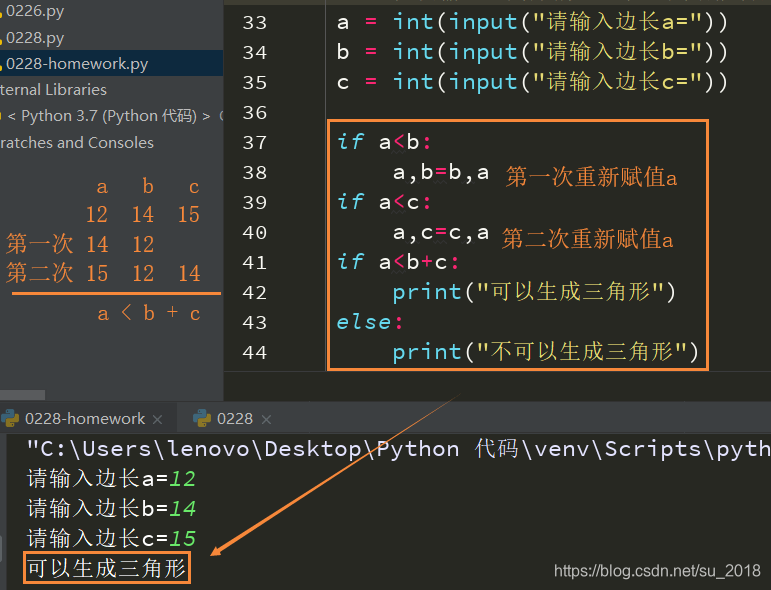771x590 pixels.
Task: Click line number 36 in gutter
Action: click(255, 113)
